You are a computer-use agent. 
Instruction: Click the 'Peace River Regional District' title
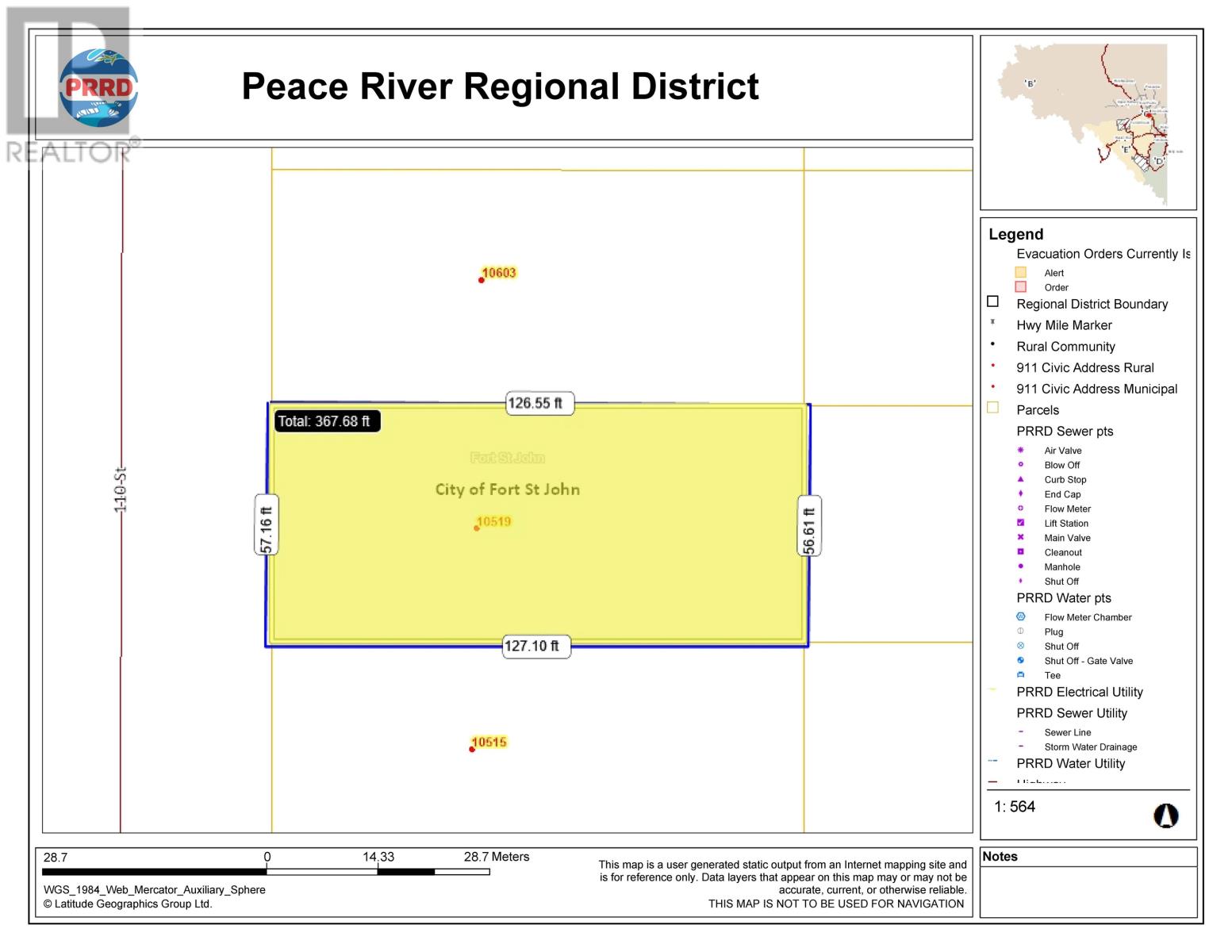[500, 86]
